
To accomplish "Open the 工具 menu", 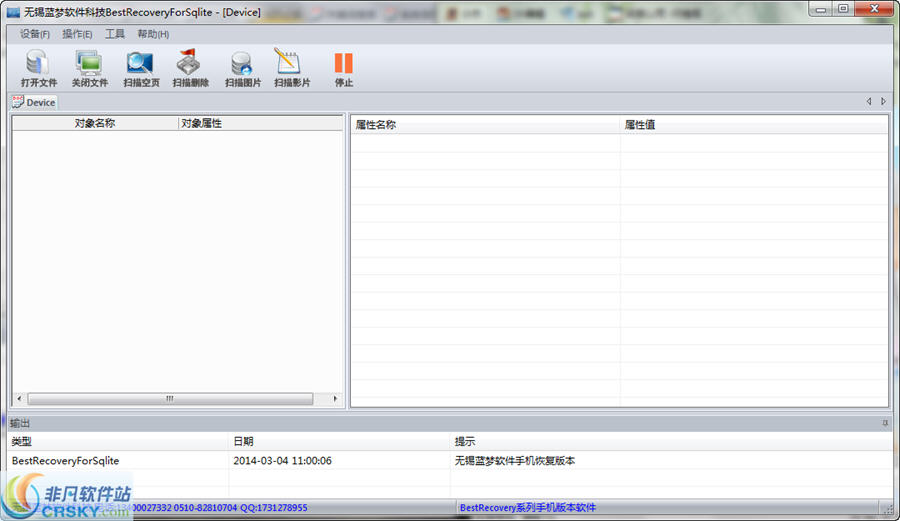I will (115, 34).
